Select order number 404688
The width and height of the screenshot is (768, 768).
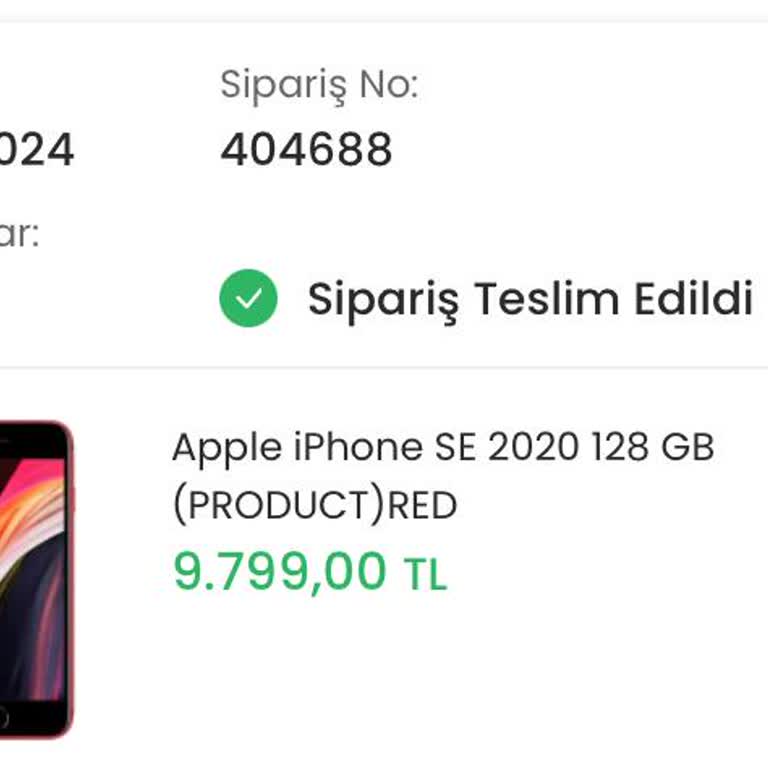(306, 150)
